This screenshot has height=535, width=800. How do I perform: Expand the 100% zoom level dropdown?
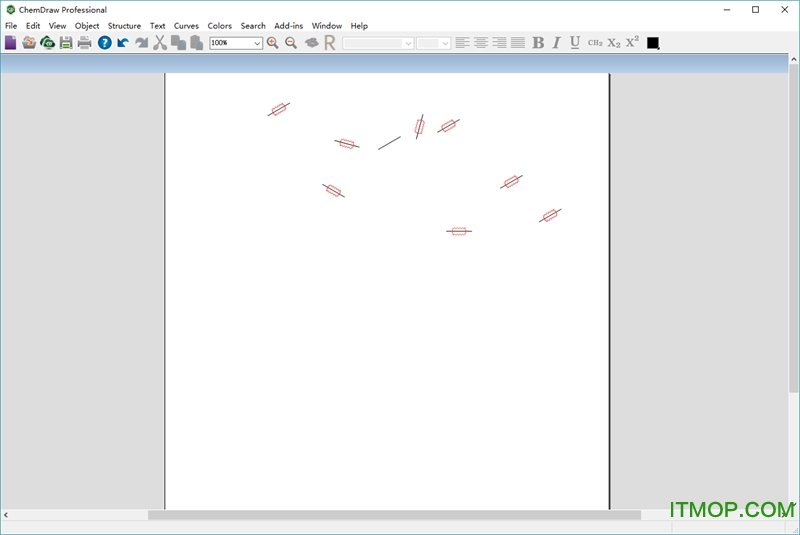[257, 43]
